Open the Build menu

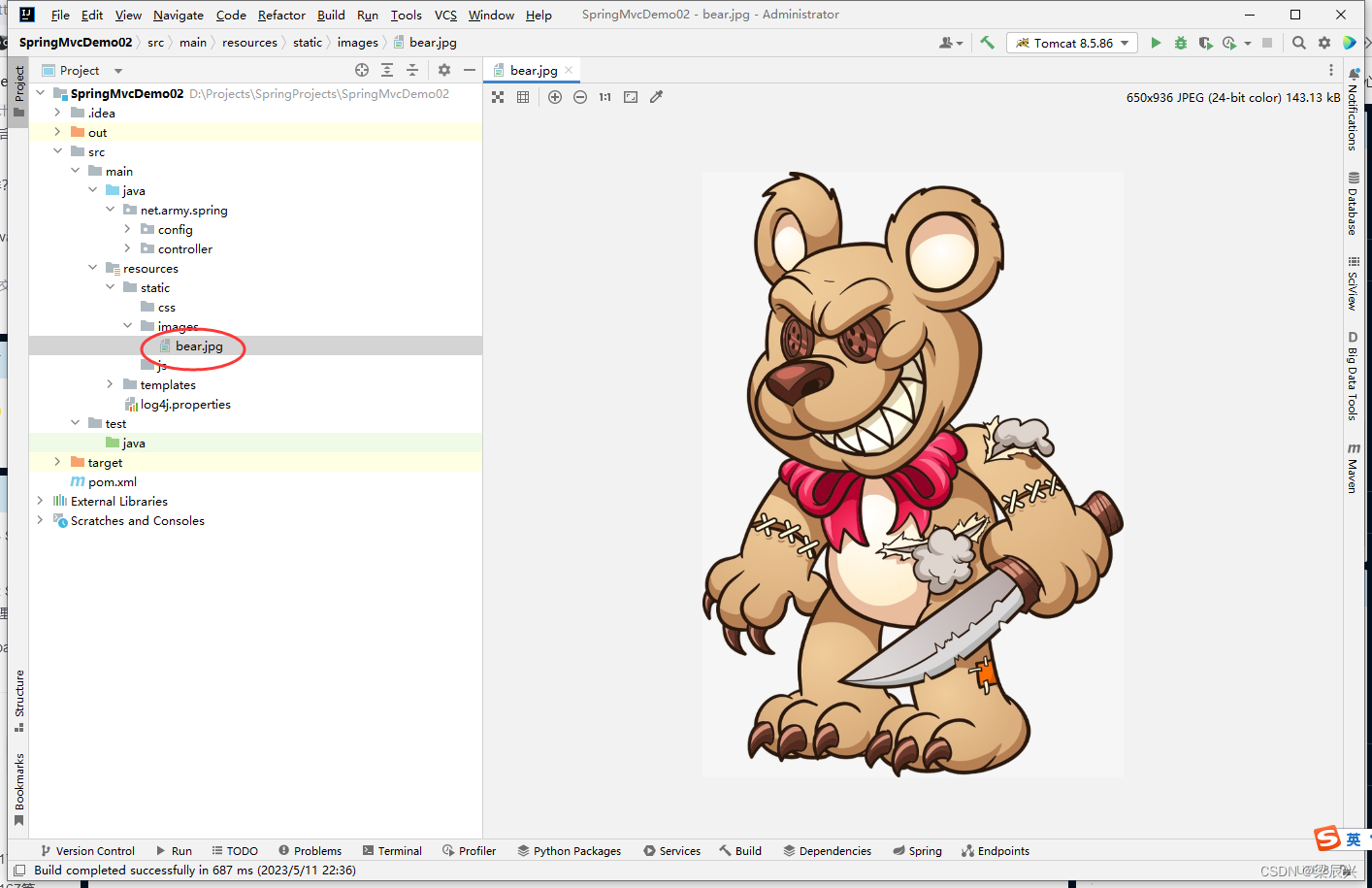pos(331,15)
